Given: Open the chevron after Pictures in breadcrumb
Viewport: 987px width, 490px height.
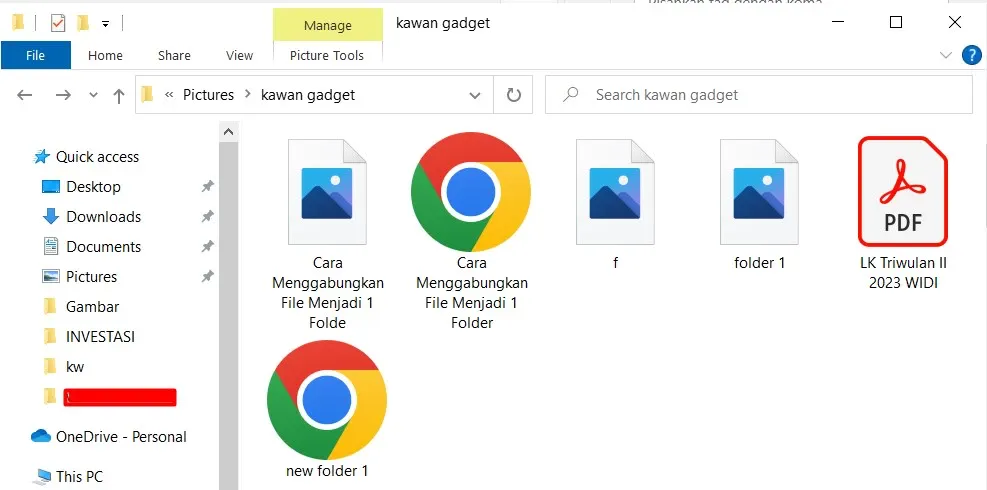Looking at the screenshot, I should [247, 95].
